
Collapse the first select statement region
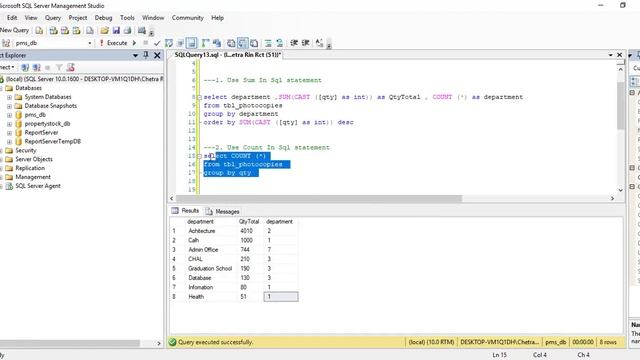199,97
